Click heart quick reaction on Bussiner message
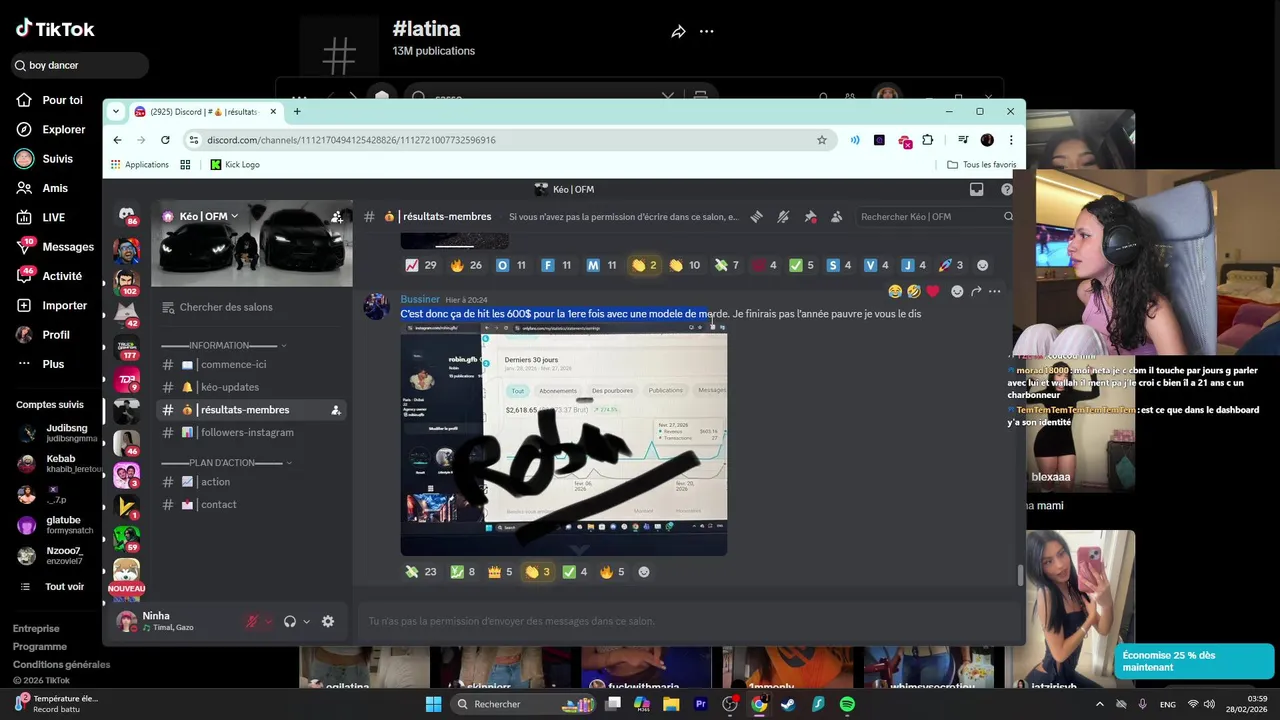 tap(933, 291)
